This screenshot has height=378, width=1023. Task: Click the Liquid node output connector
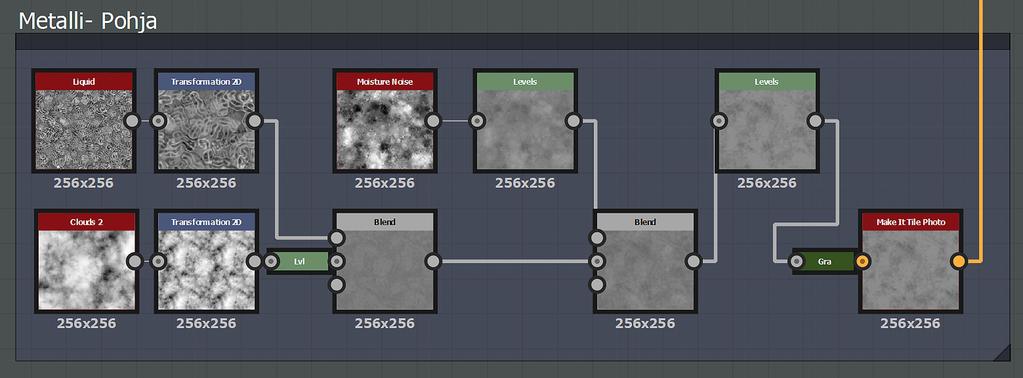click(132, 121)
